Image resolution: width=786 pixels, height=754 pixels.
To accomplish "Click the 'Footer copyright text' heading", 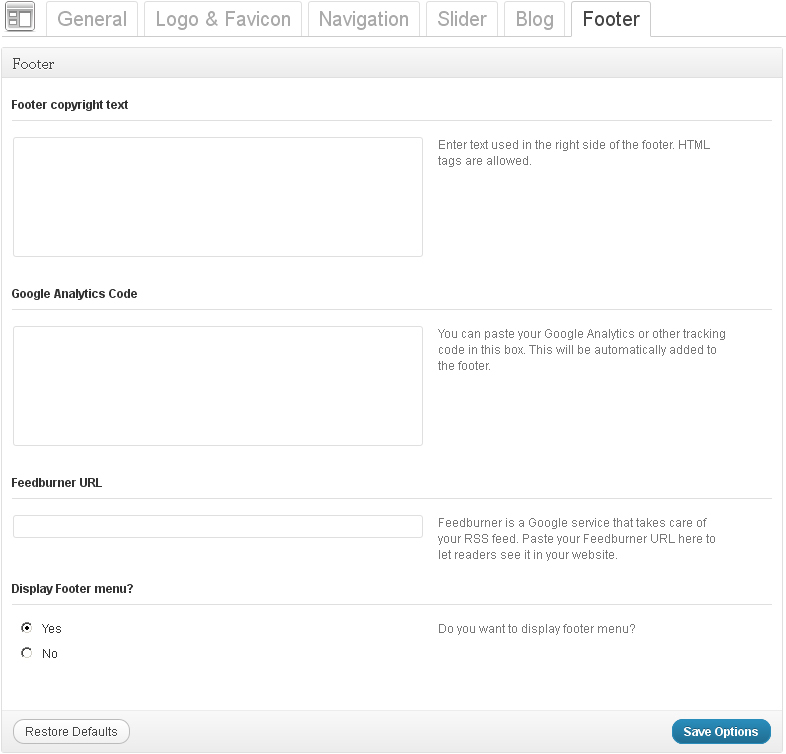I will (70, 105).
